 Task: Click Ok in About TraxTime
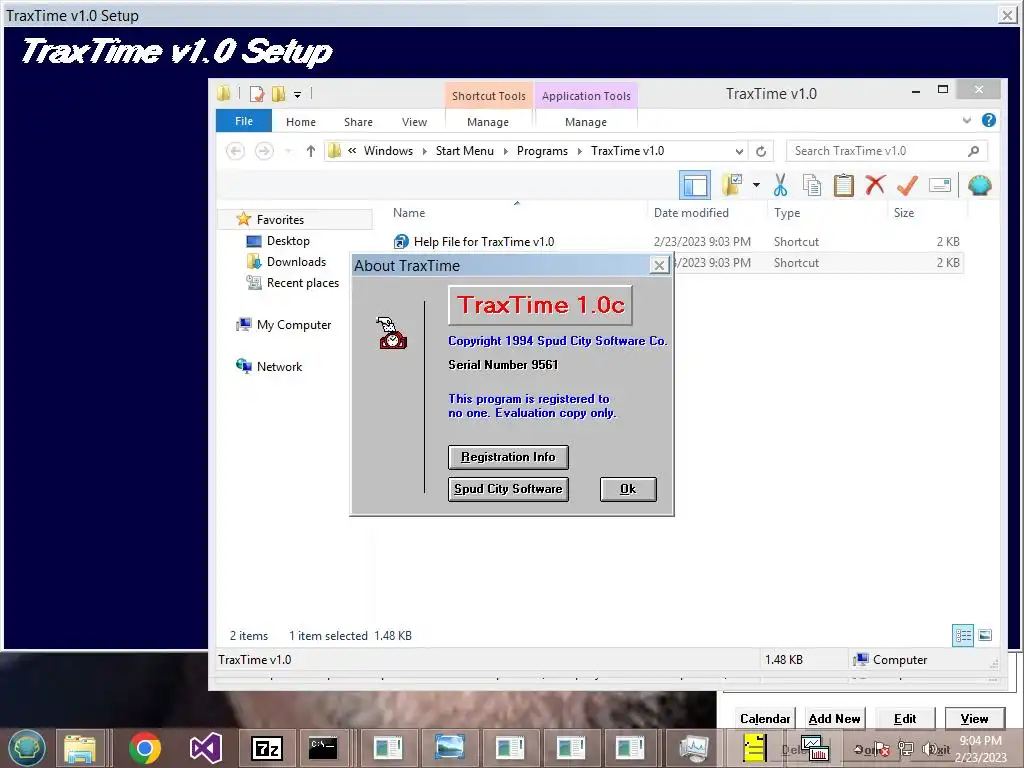pos(628,489)
